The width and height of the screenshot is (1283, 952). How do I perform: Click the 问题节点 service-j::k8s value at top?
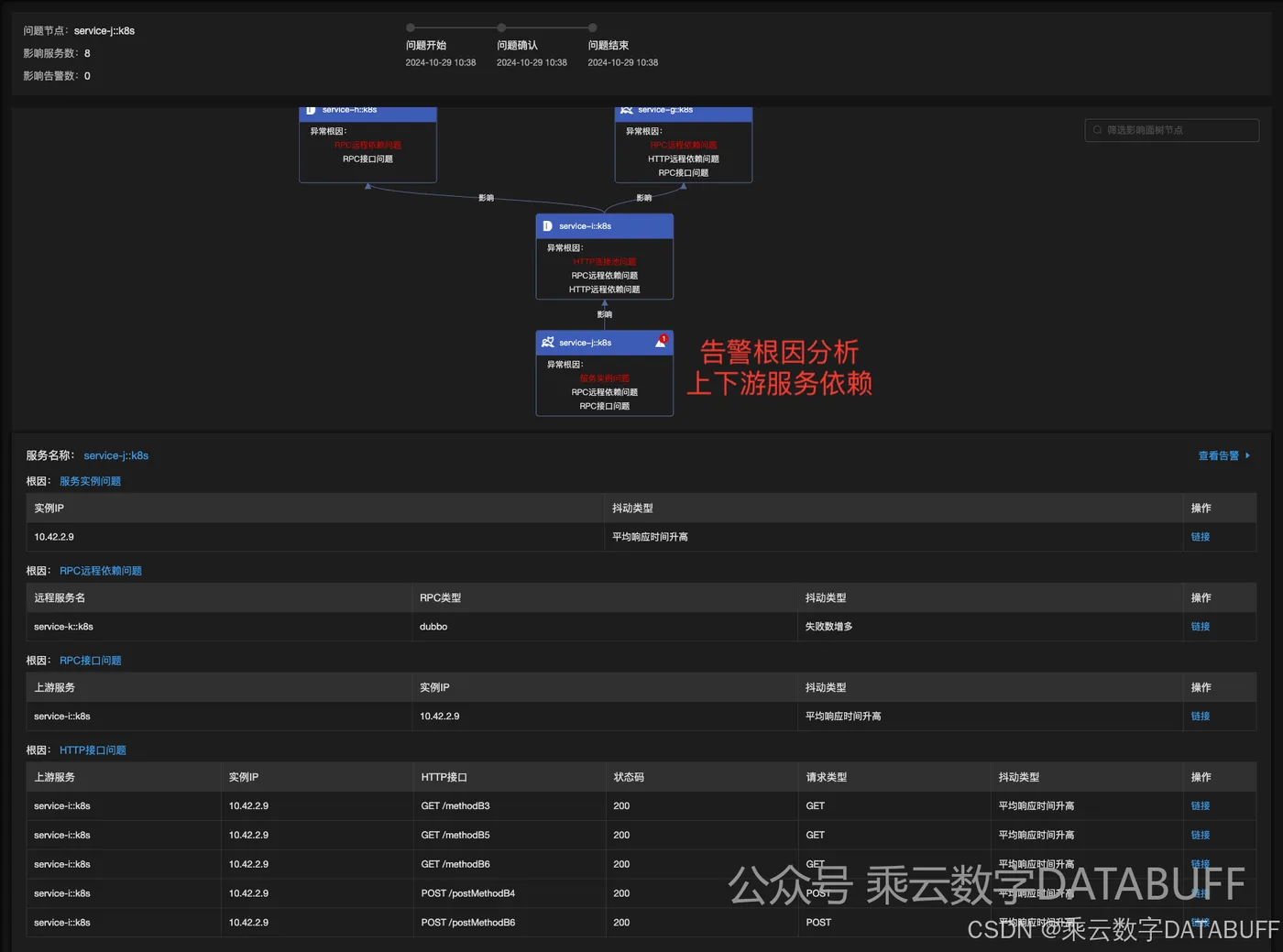pos(104,31)
